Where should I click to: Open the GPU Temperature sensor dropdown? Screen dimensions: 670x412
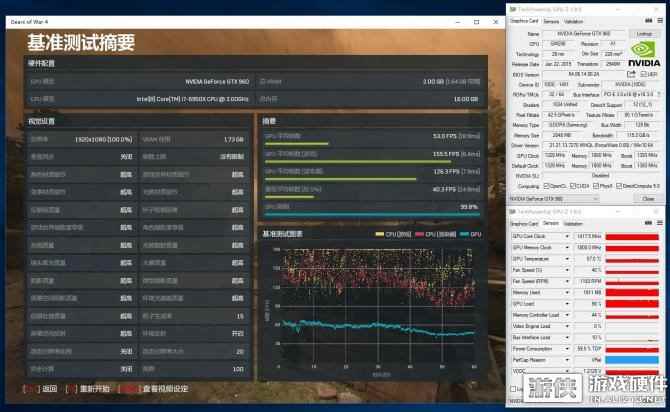point(567,259)
